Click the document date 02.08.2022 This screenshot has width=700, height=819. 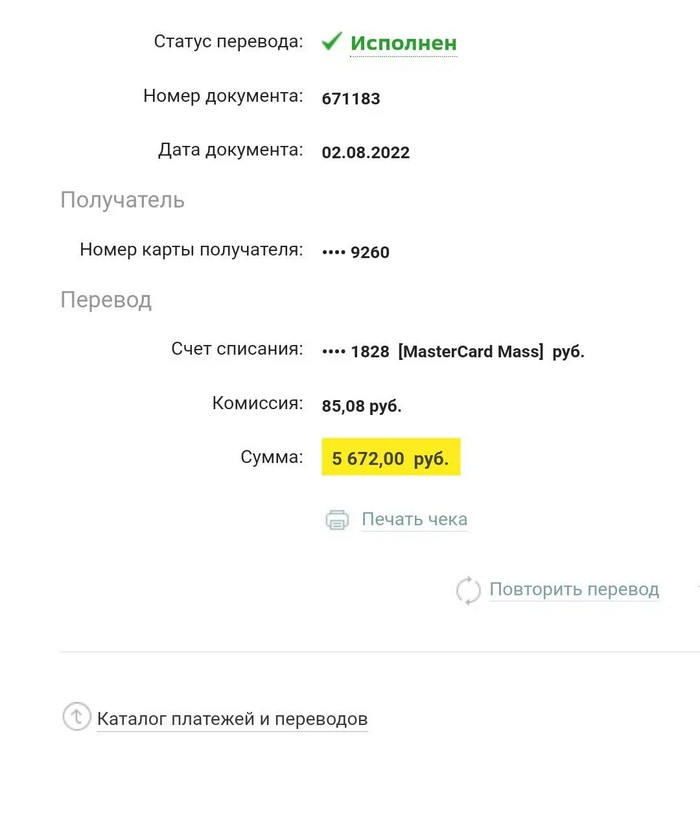(x=366, y=153)
